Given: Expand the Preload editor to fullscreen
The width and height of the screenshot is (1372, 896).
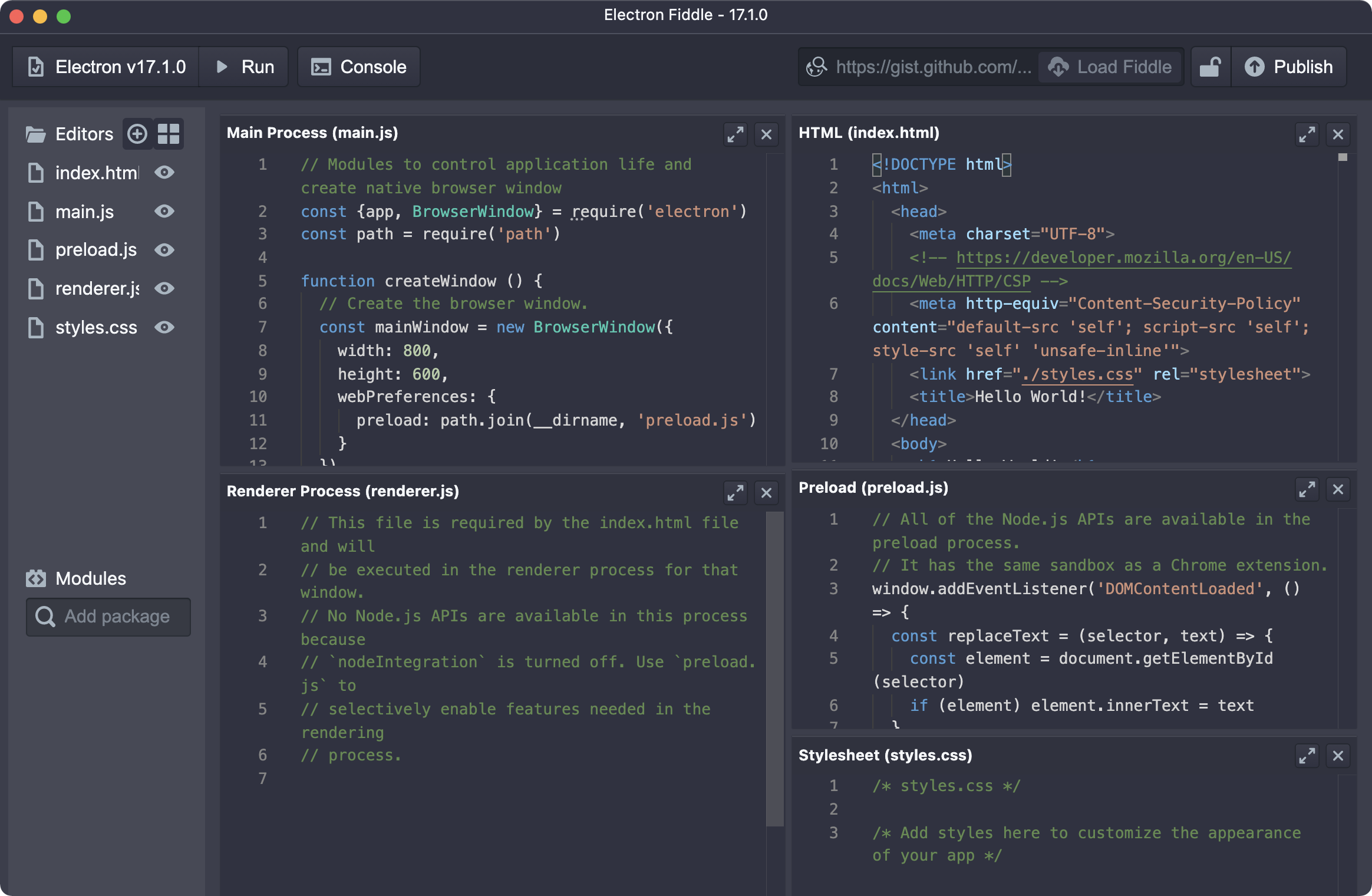Looking at the screenshot, I should click(1307, 489).
